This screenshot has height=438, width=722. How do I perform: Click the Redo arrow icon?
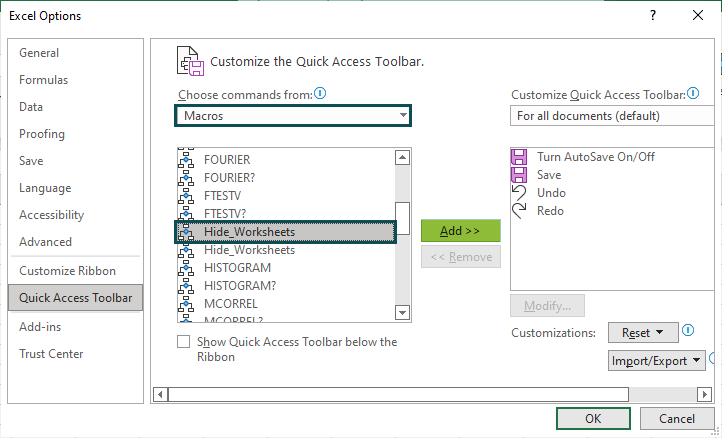coord(519,210)
